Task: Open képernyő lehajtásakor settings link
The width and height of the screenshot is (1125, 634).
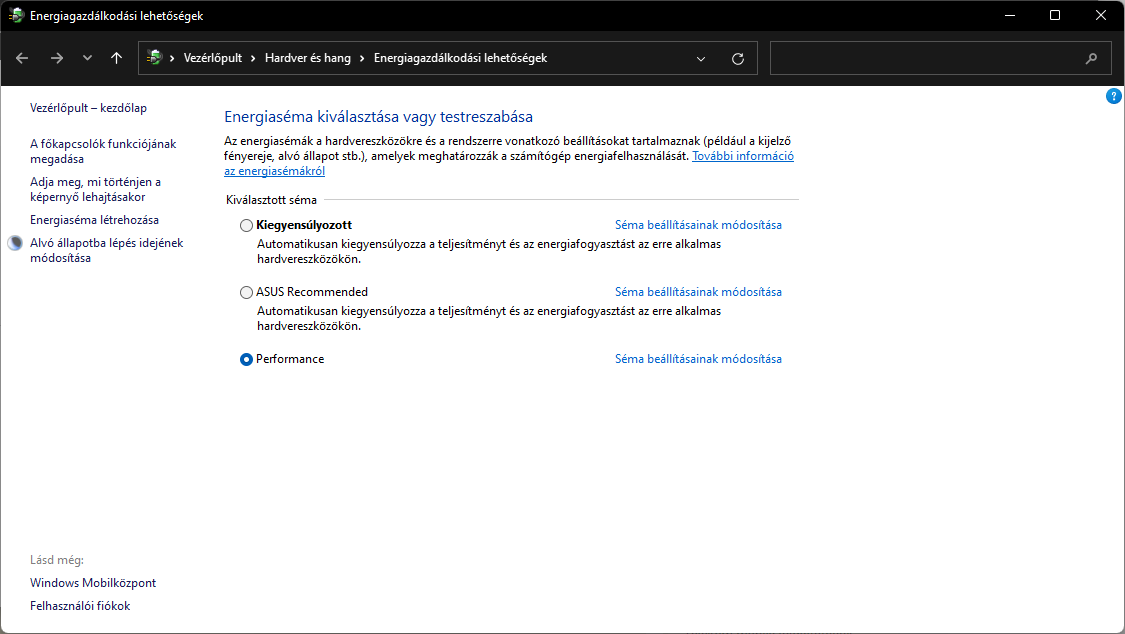Action: tap(95, 189)
